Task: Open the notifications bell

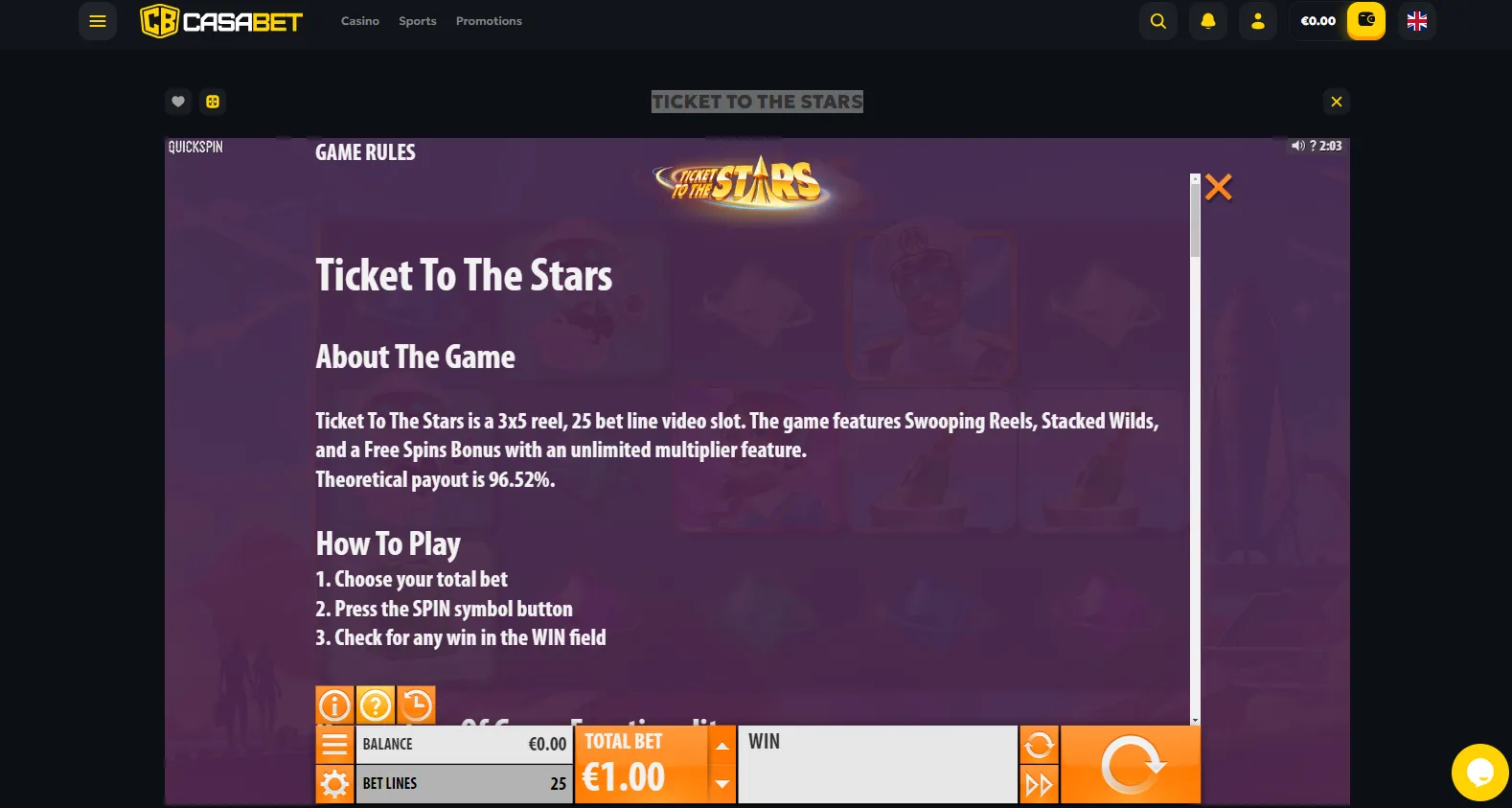Action: (x=1208, y=21)
